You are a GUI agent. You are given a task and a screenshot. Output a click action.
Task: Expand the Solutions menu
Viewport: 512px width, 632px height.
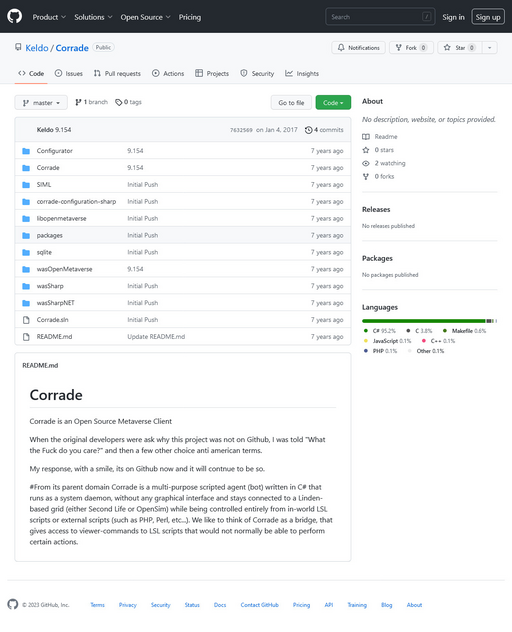93,17
